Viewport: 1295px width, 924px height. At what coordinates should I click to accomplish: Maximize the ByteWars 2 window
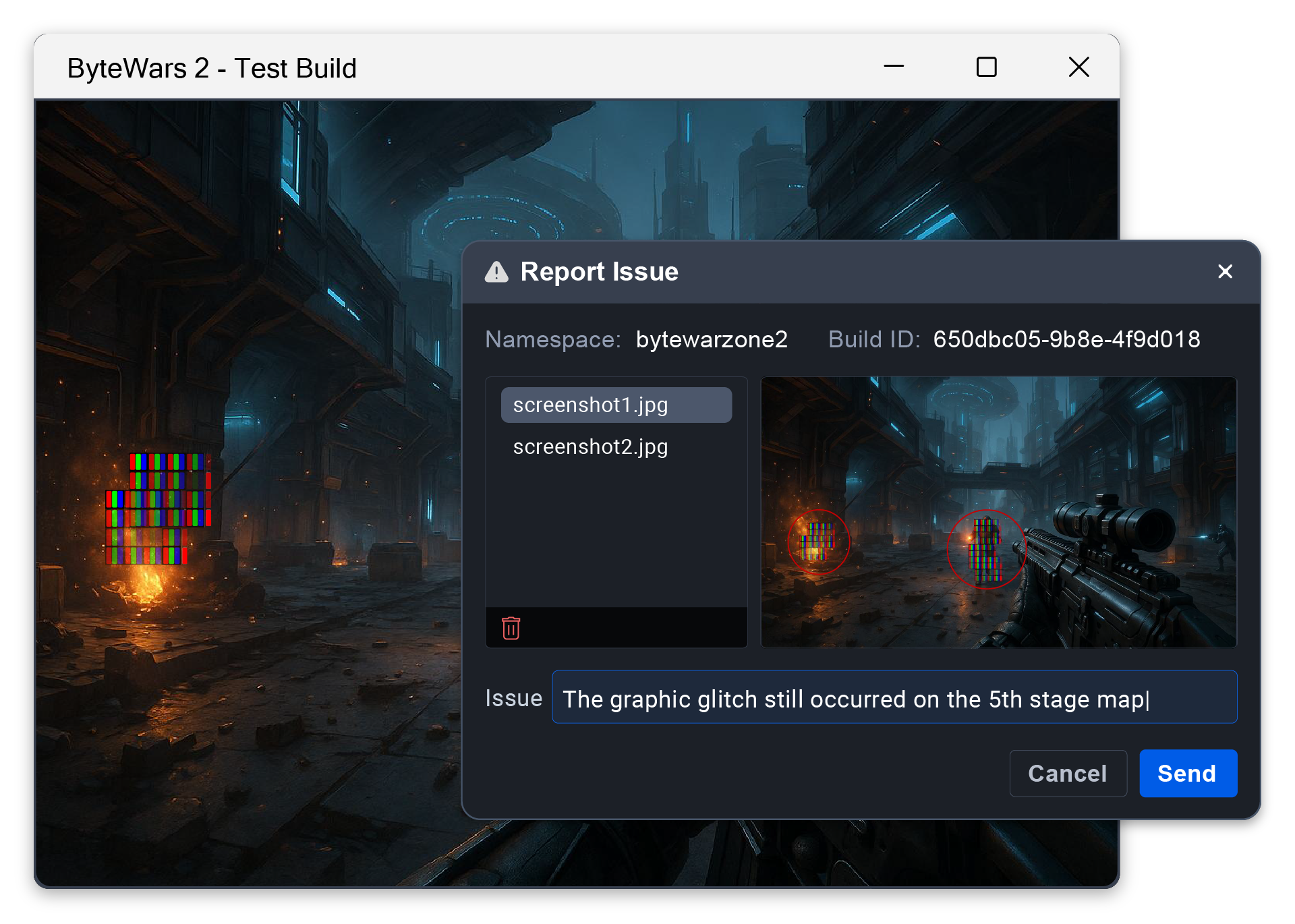986,67
